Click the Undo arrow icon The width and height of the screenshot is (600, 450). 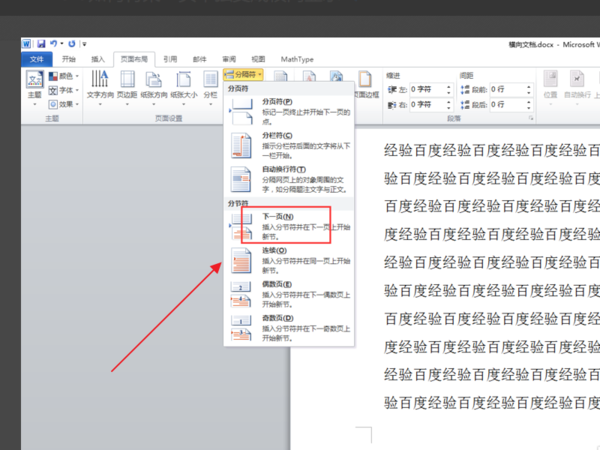click(x=54, y=44)
